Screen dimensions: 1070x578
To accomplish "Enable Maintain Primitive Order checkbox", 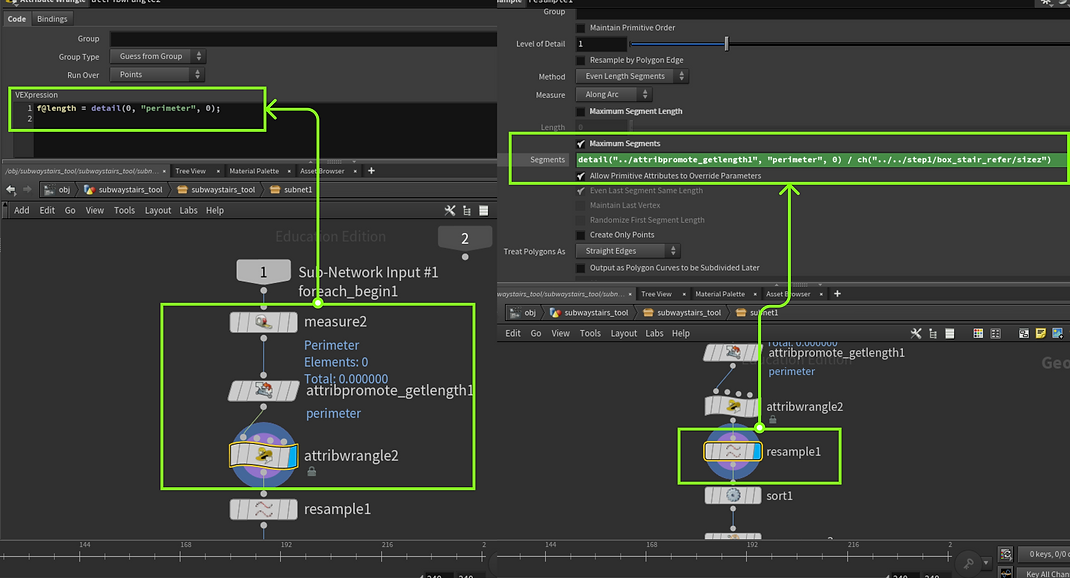I will point(581,28).
